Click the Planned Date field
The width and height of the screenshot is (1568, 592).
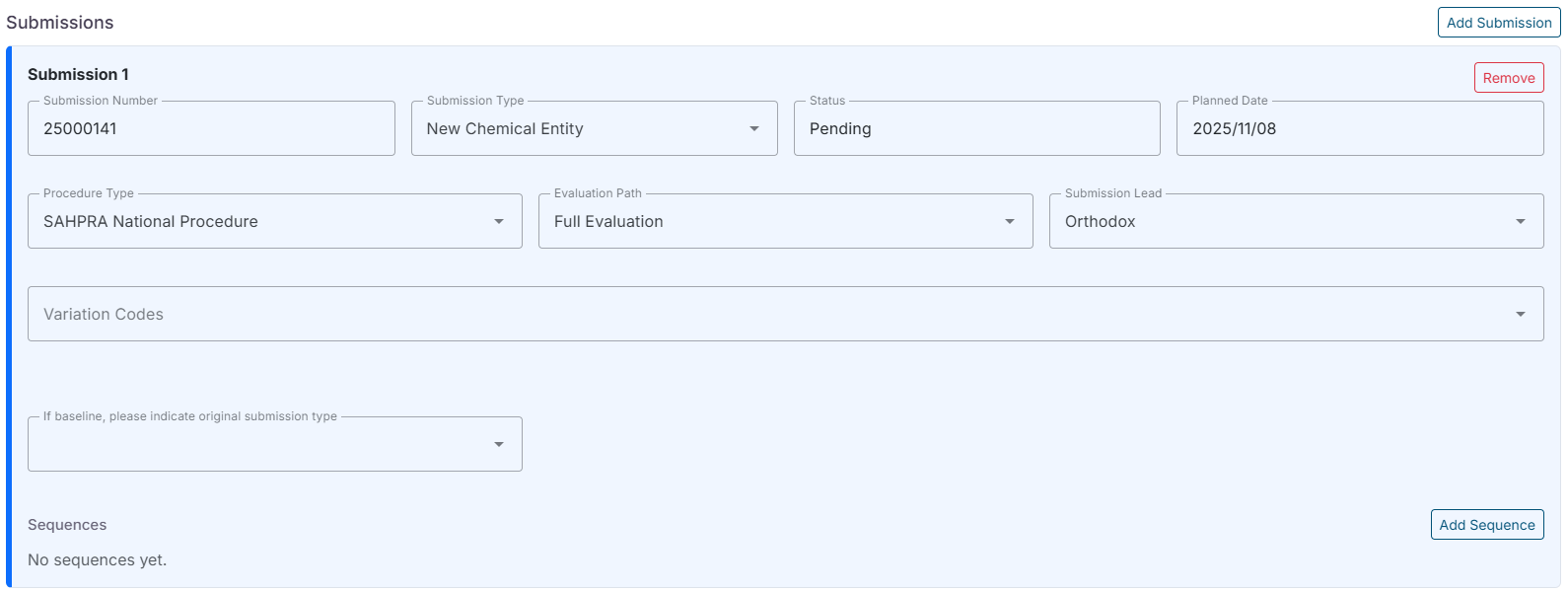coord(1359,129)
